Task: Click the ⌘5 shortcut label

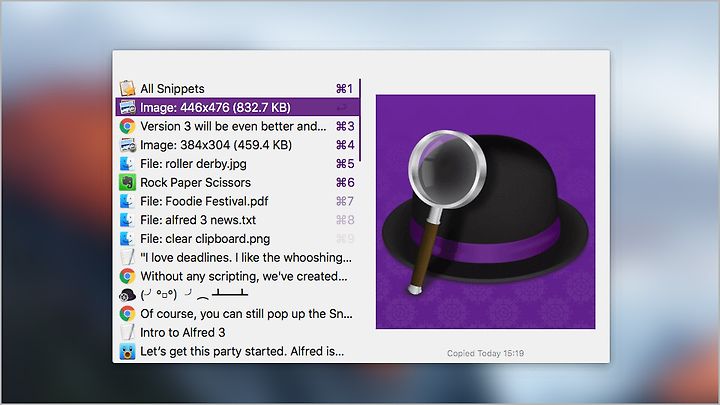Action: 345,163
